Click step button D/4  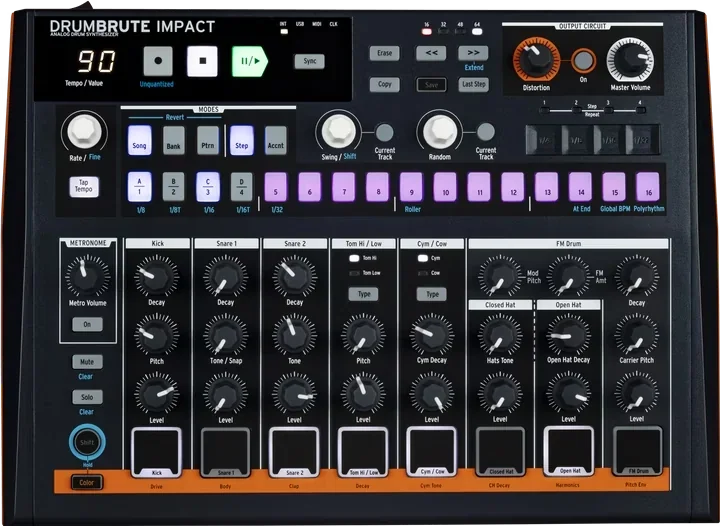pyautogui.click(x=242, y=187)
